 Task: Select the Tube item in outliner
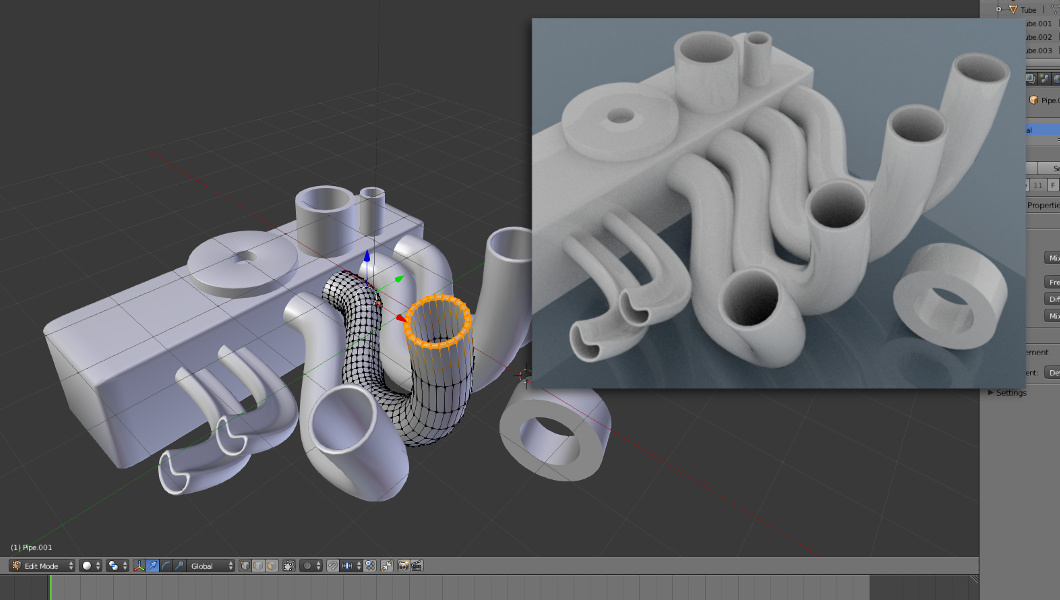coord(1028,9)
